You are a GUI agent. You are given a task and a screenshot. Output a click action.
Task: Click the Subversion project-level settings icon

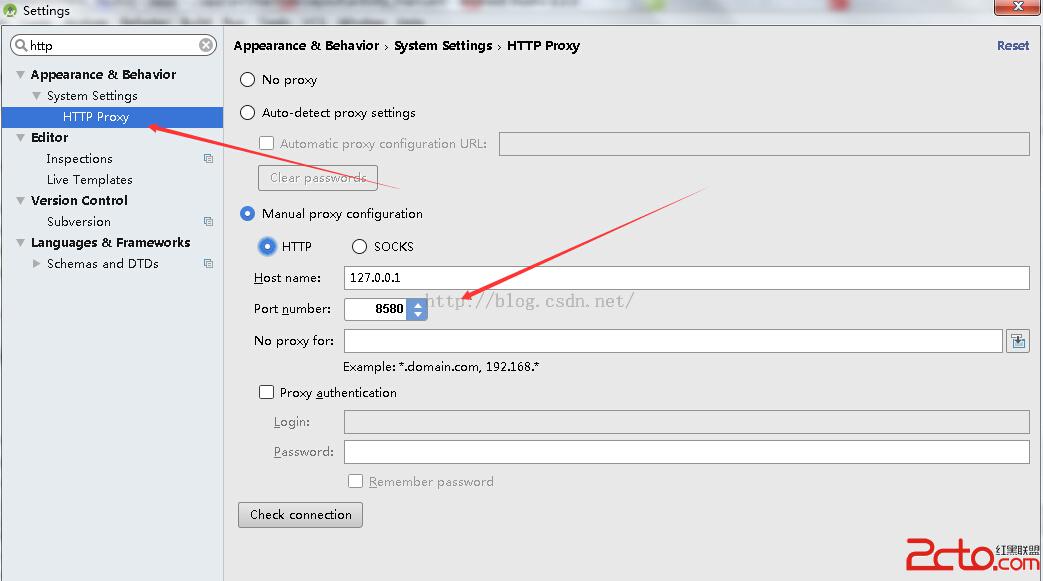(208, 222)
